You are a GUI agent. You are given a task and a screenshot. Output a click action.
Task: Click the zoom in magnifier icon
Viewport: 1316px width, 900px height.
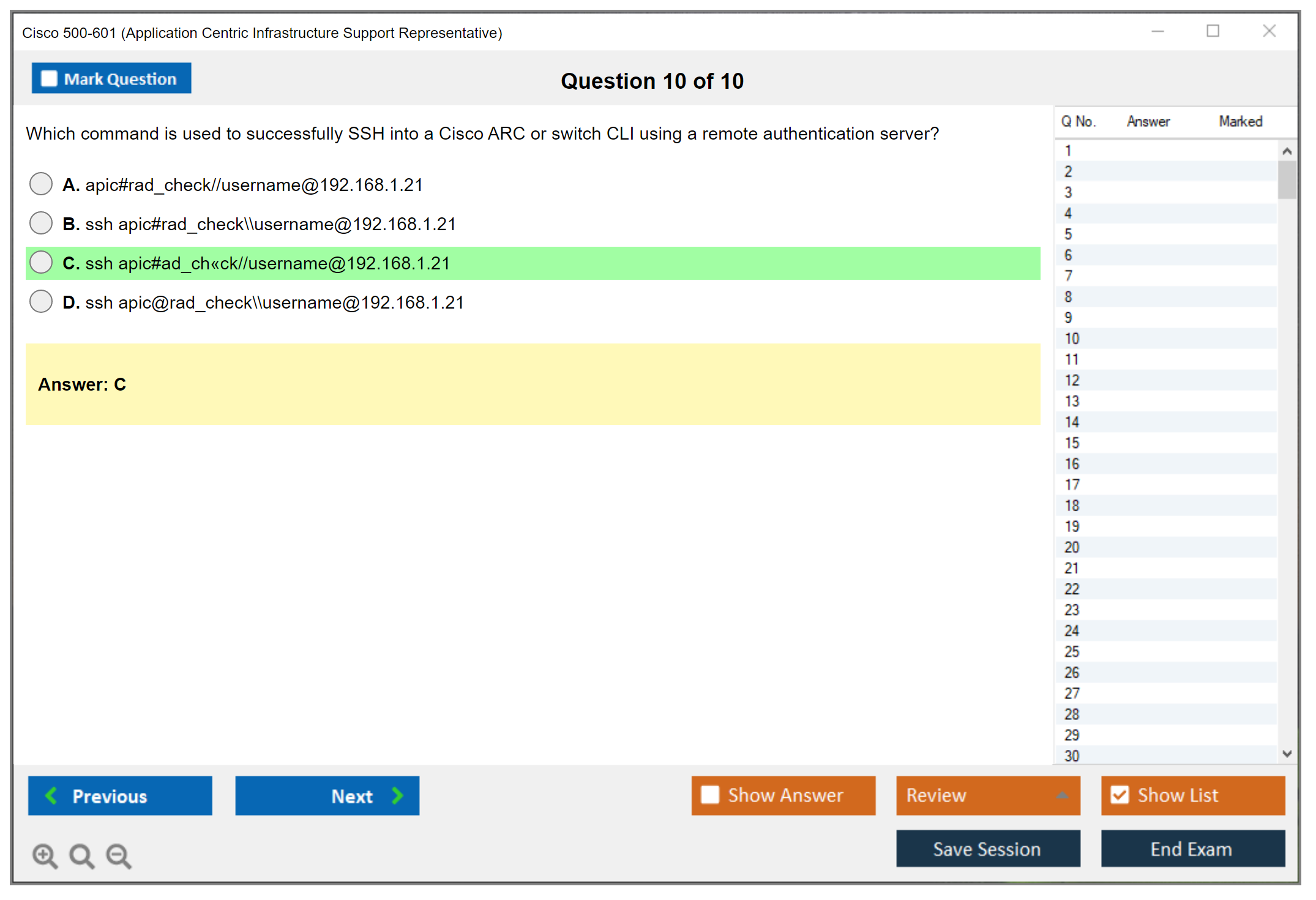tap(45, 855)
